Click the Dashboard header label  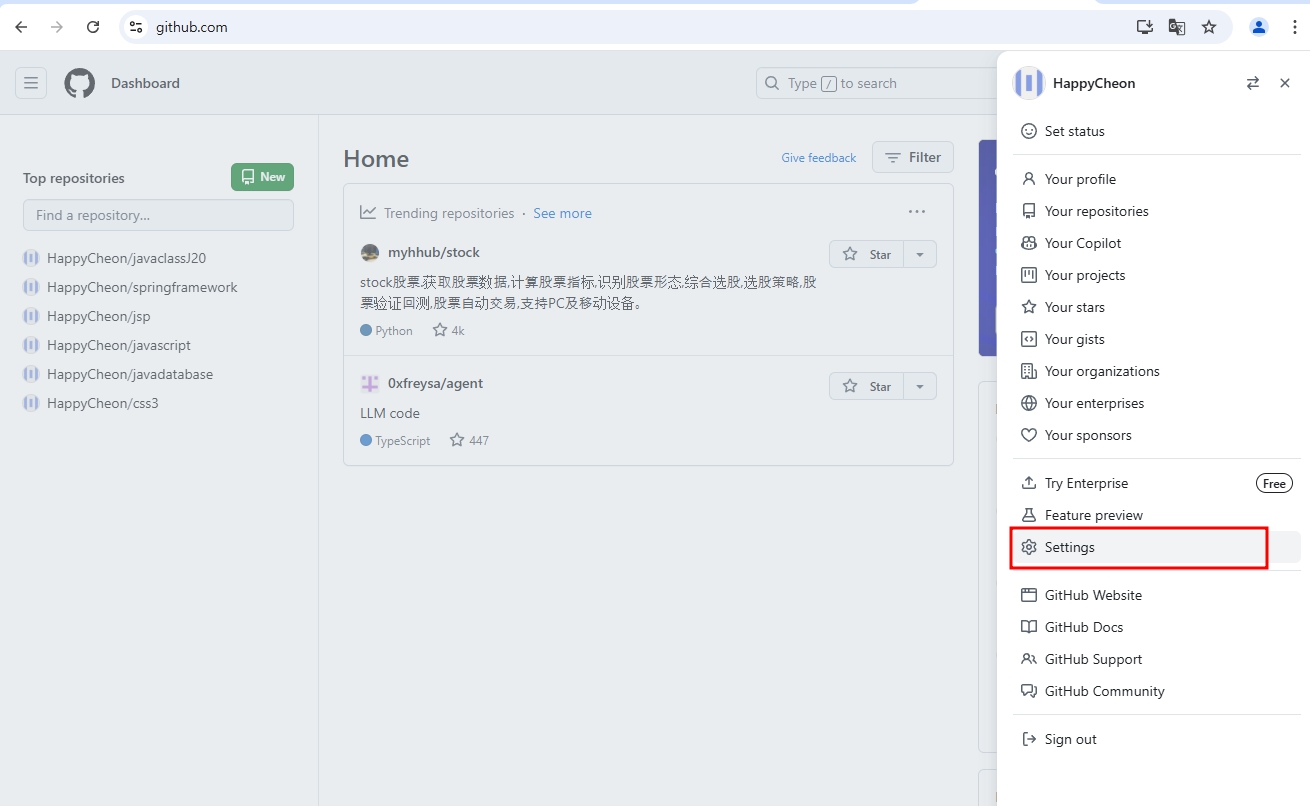point(145,83)
